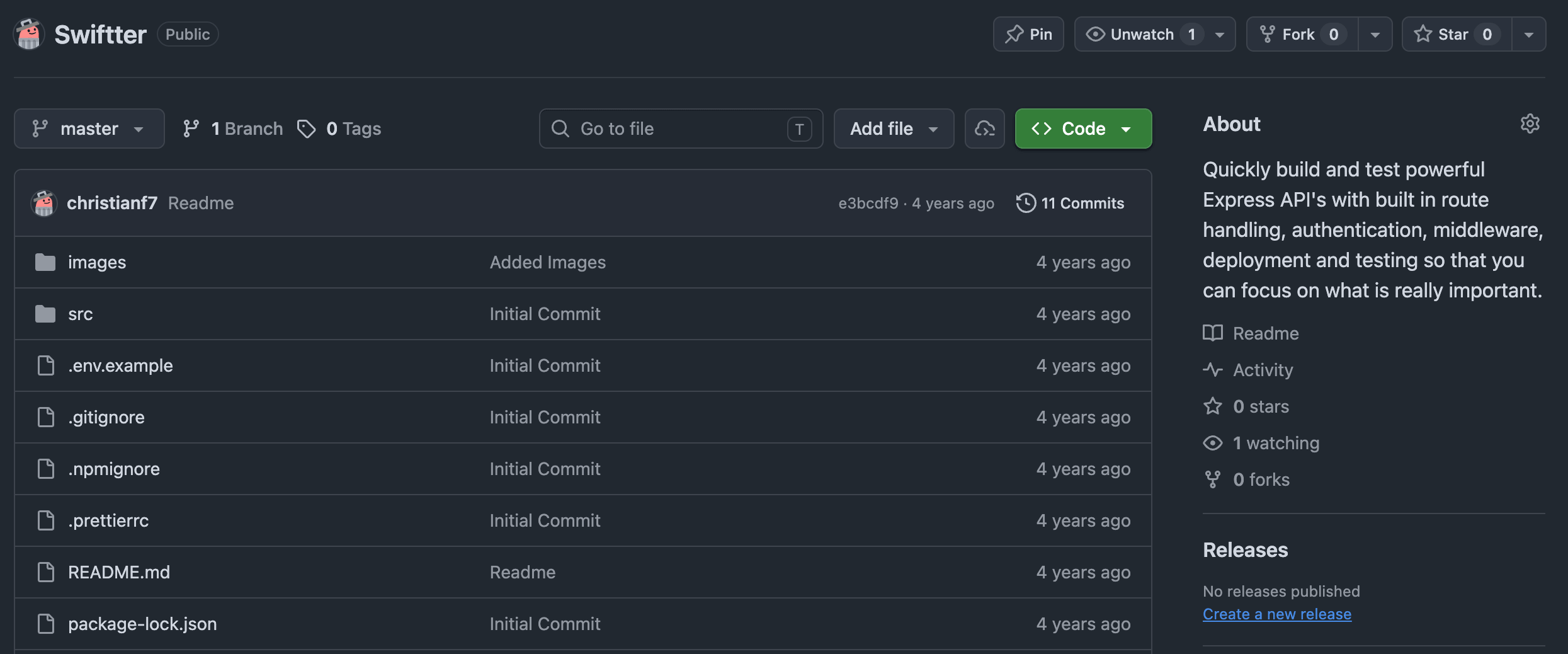Viewport: 1568px width, 654px height.
Task: Click the magnifier icon in Go to file
Action: [560, 129]
